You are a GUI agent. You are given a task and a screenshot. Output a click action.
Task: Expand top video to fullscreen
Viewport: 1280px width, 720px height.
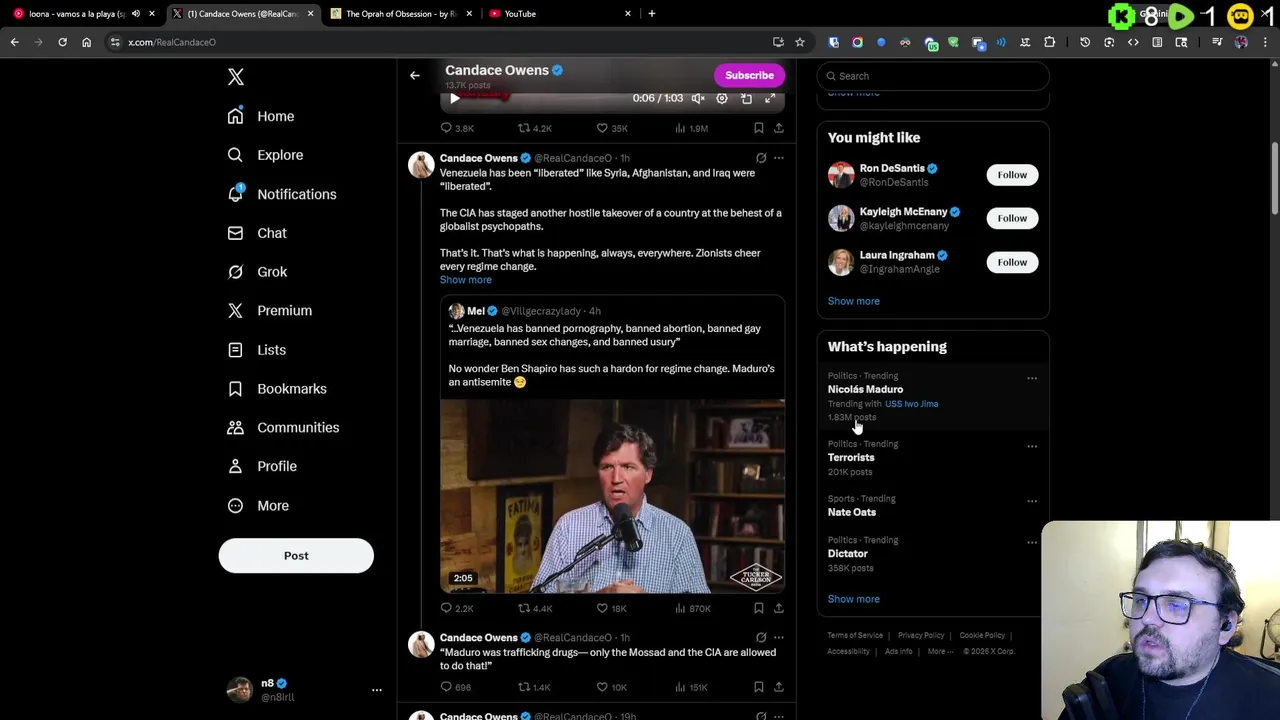pyautogui.click(x=770, y=98)
